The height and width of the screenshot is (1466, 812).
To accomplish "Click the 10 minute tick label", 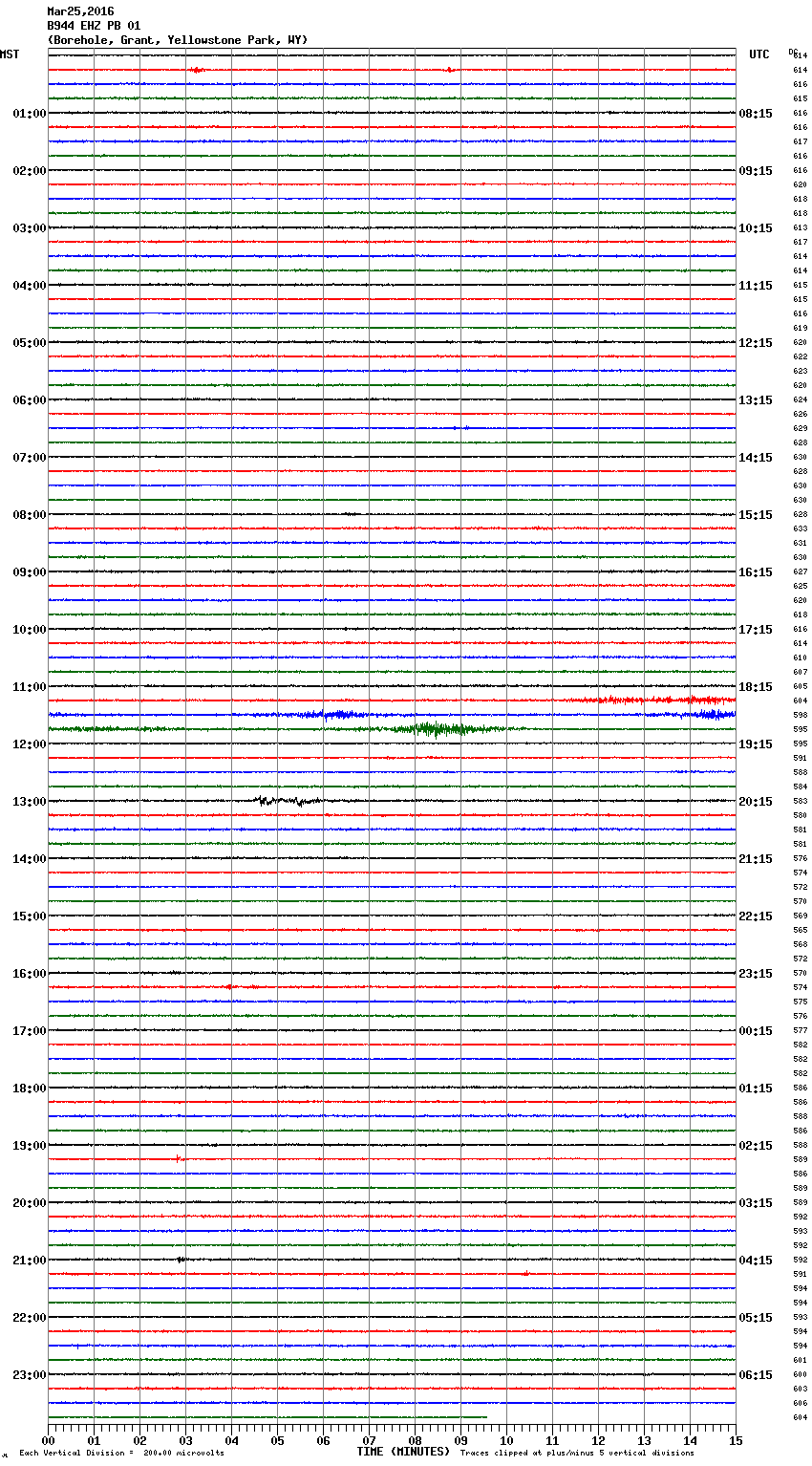I will pos(506,1441).
